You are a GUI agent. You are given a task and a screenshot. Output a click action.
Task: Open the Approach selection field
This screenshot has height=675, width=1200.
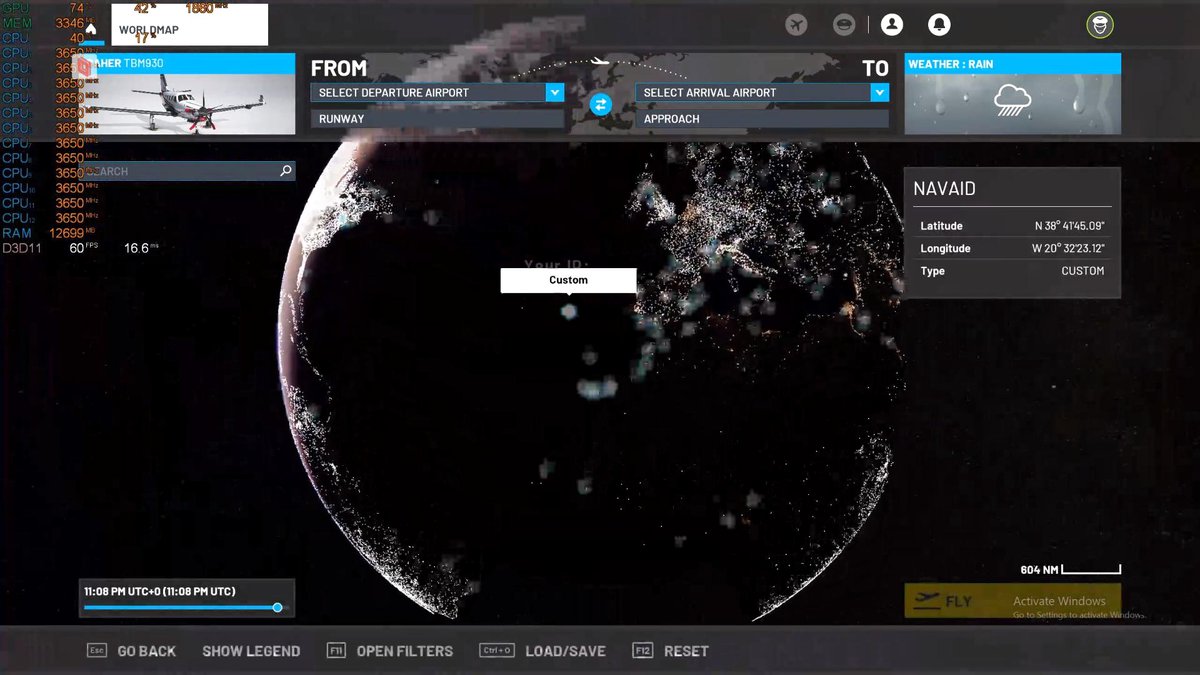point(761,119)
